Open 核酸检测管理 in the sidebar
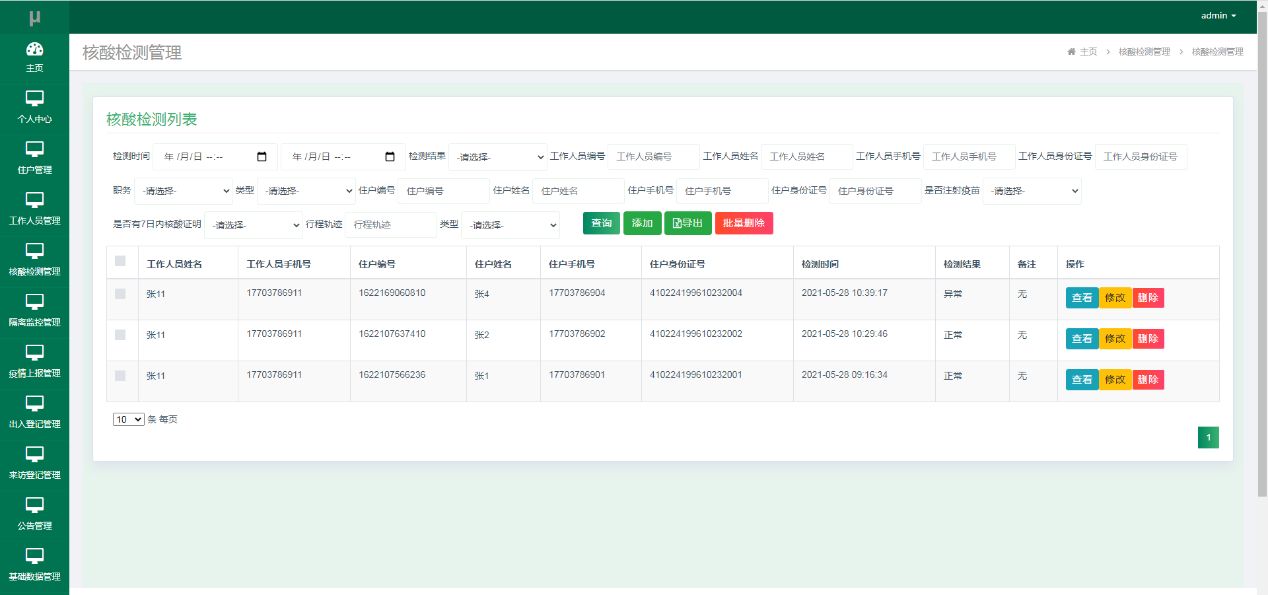The width and height of the screenshot is (1268, 595). pyautogui.click(x=34, y=259)
